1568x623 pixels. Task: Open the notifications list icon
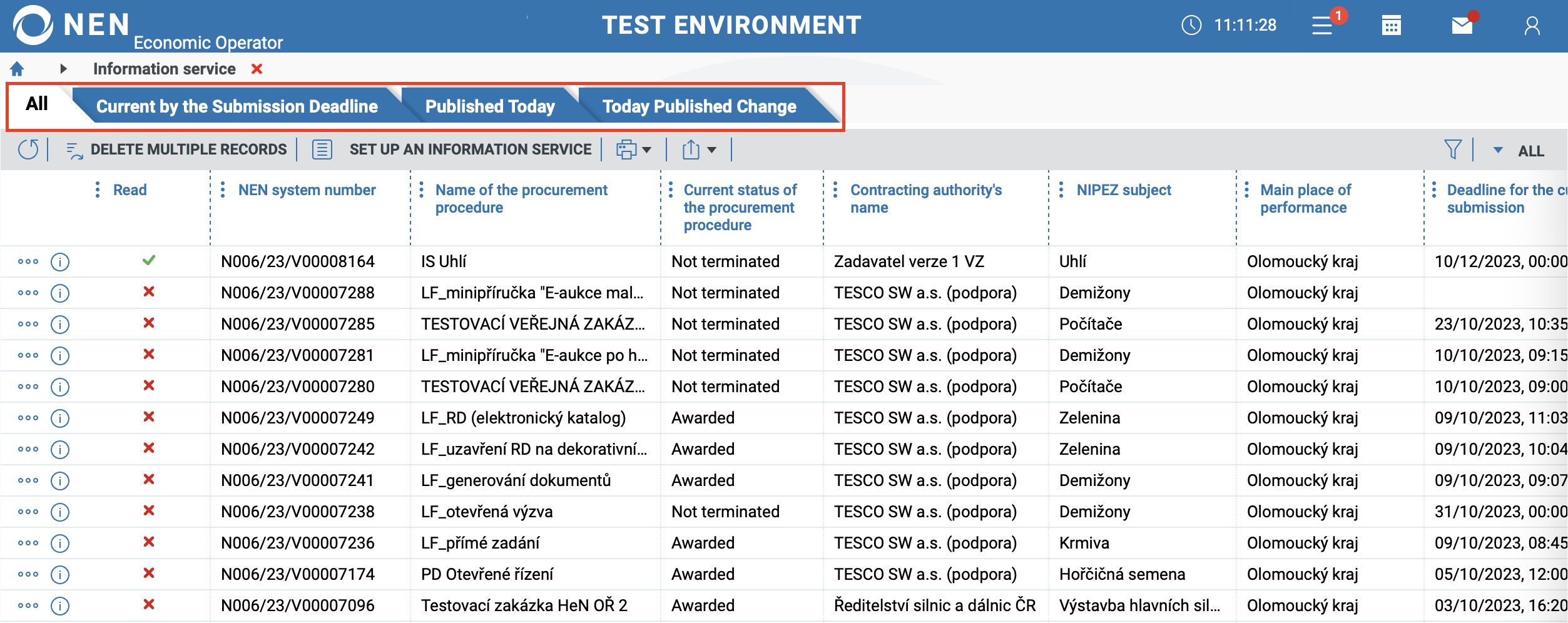1322,26
